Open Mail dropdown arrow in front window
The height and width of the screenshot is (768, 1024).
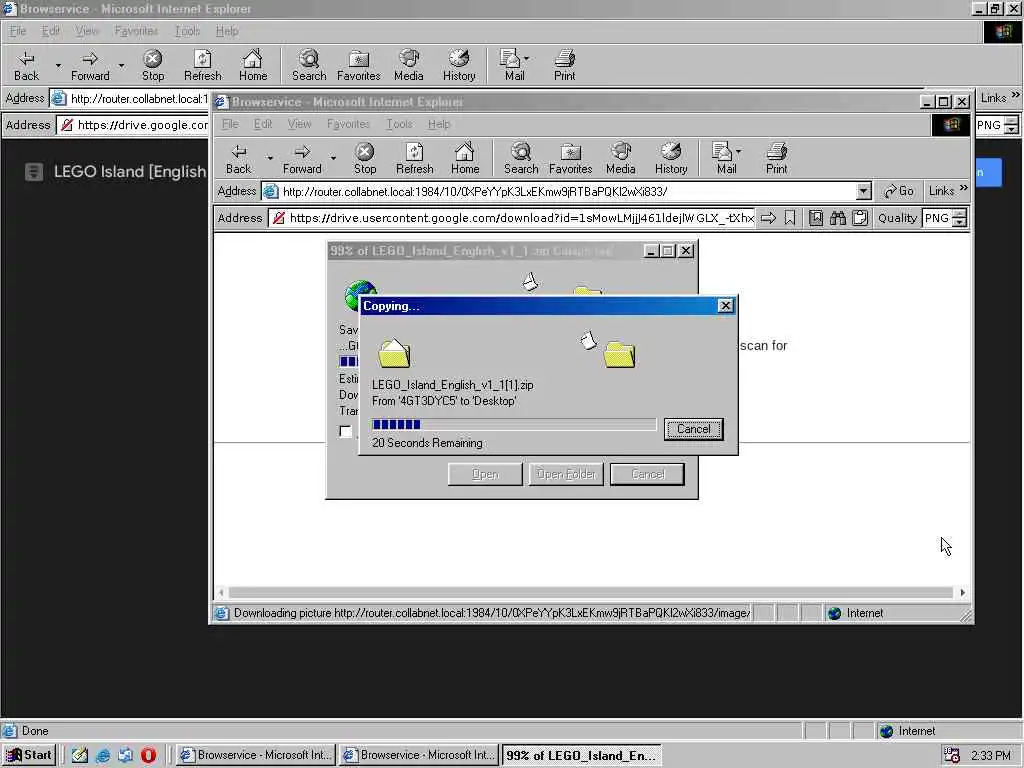pyautogui.click(x=739, y=152)
